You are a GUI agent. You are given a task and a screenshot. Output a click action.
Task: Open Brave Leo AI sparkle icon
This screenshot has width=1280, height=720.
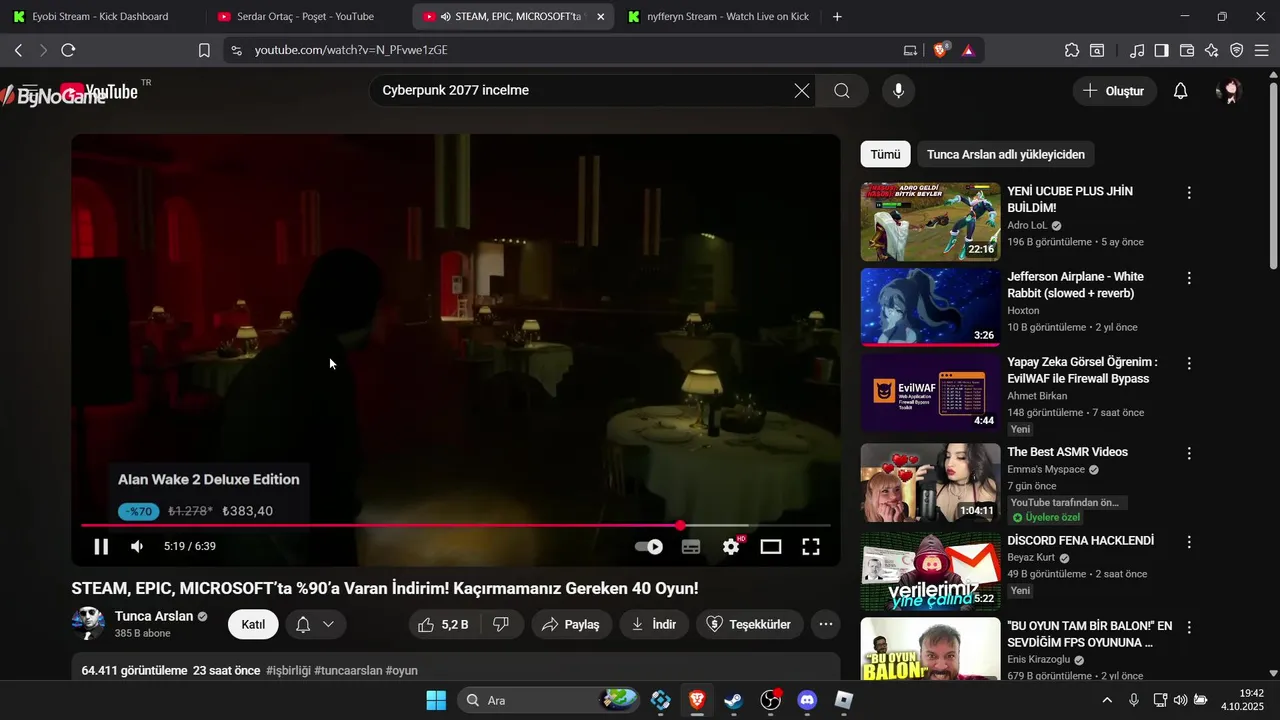pos(1212,50)
